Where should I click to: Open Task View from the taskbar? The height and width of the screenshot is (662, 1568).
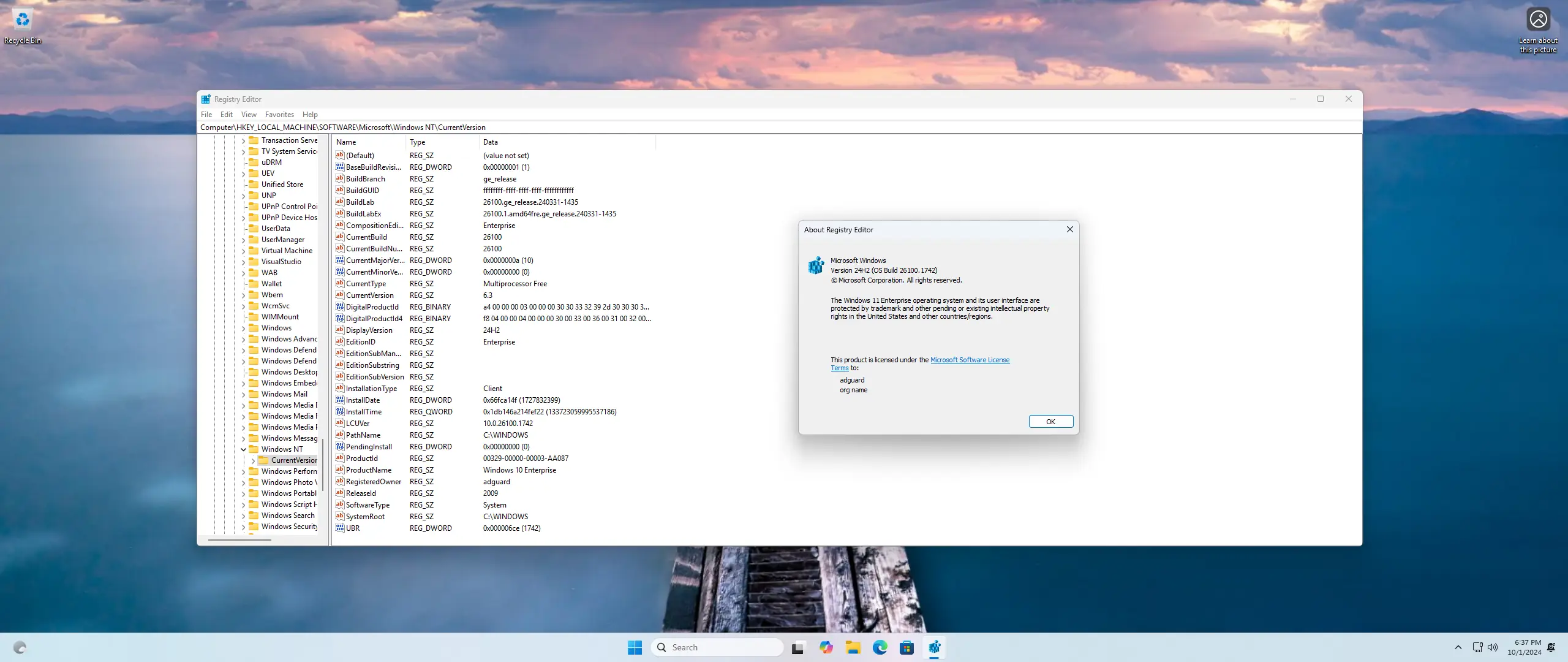pos(797,647)
